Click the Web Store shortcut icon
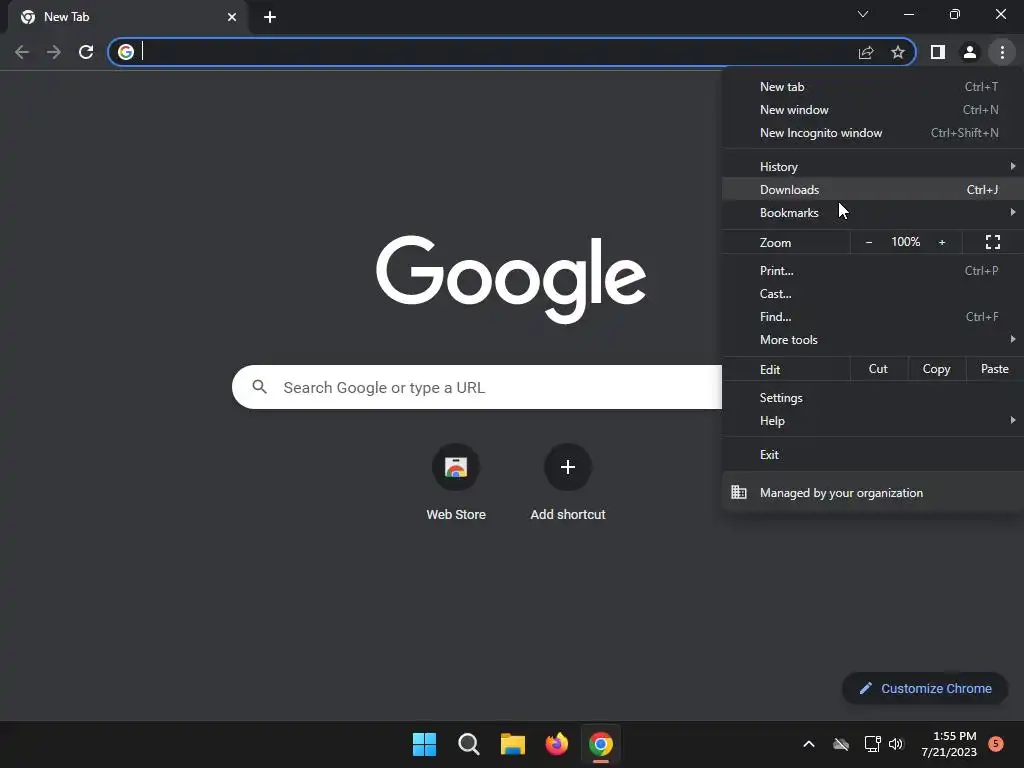 (456, 467)
